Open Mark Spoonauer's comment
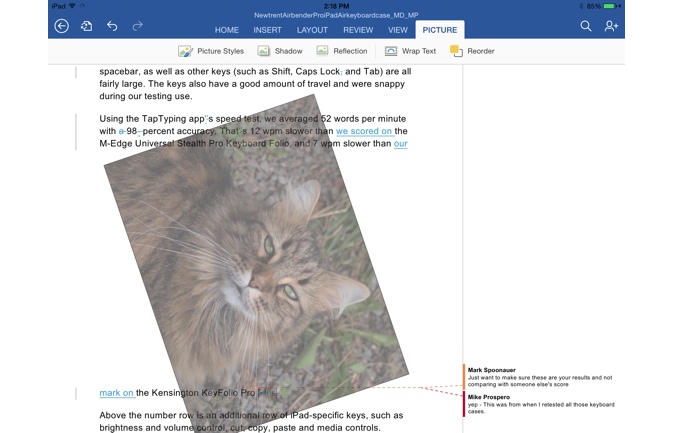Screen dimensions: 673x433 [540, 377]
